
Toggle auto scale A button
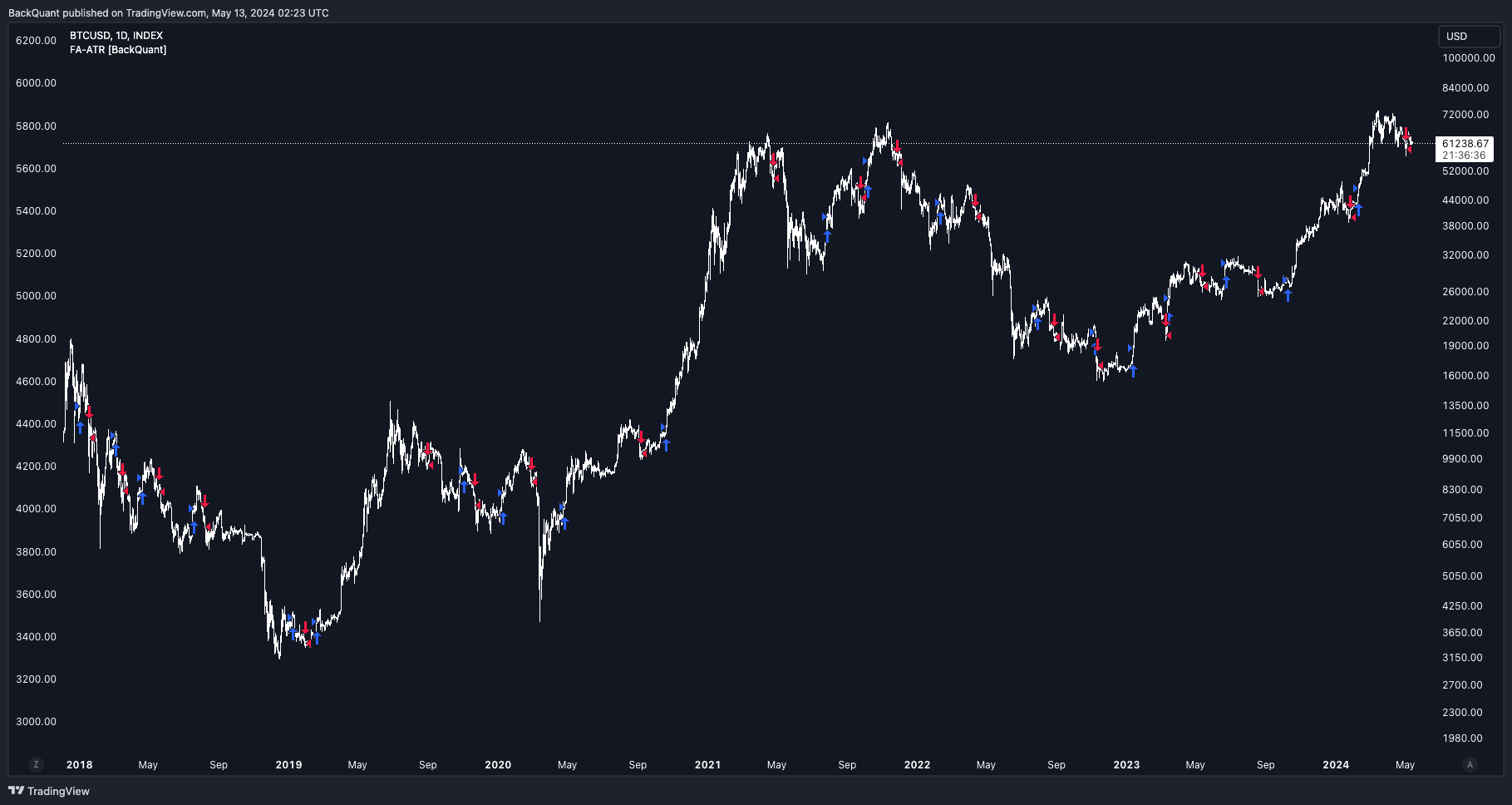[x=1470, y=764]
